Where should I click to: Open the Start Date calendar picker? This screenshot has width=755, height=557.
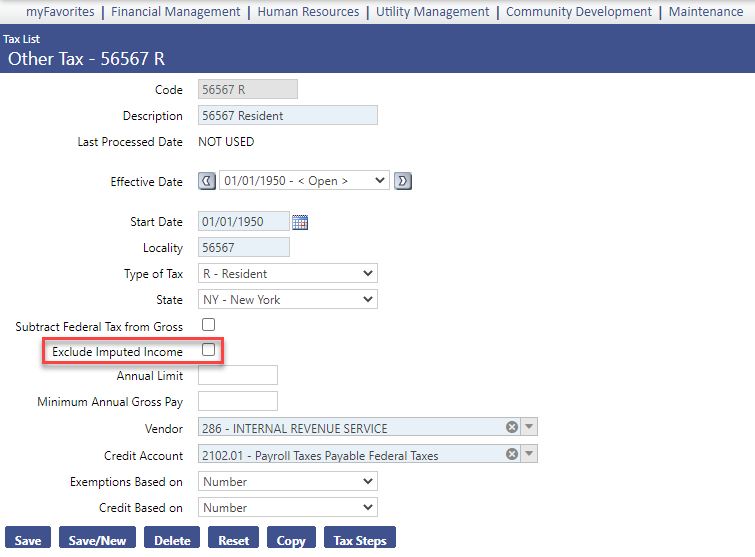[x=300, y=222]
